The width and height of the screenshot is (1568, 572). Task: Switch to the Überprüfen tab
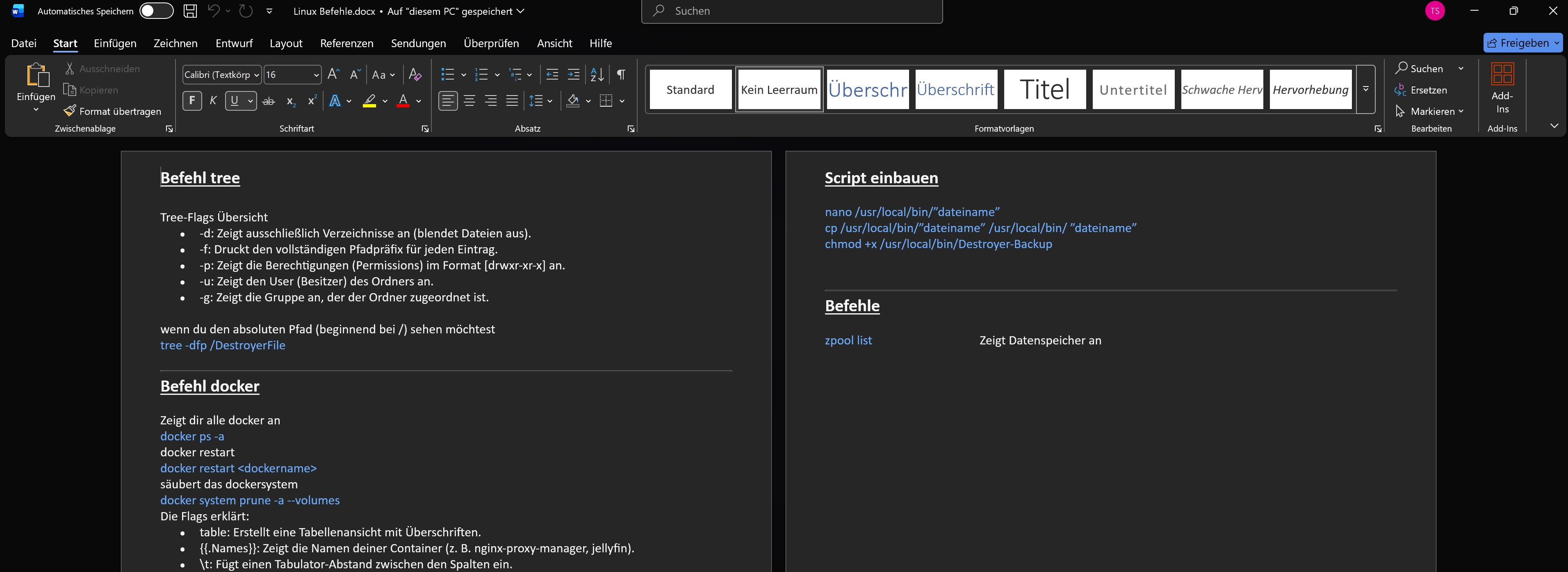click(491, 43)
